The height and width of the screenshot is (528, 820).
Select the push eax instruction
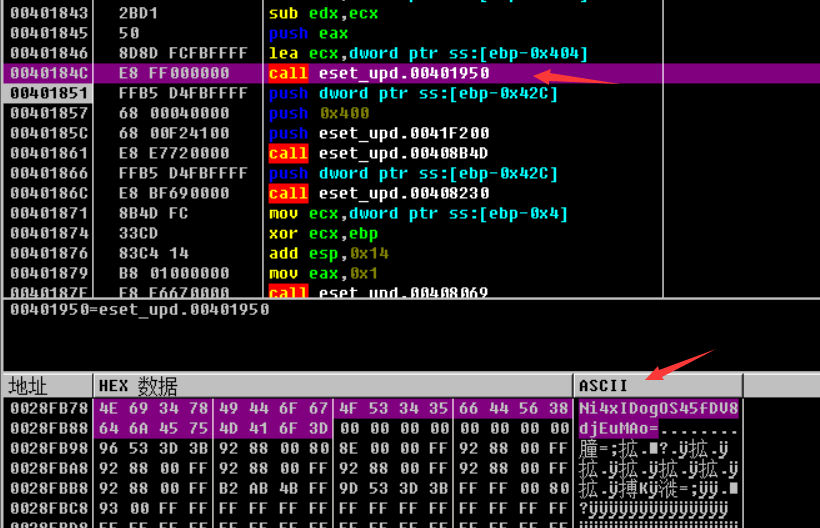(309, 33)
